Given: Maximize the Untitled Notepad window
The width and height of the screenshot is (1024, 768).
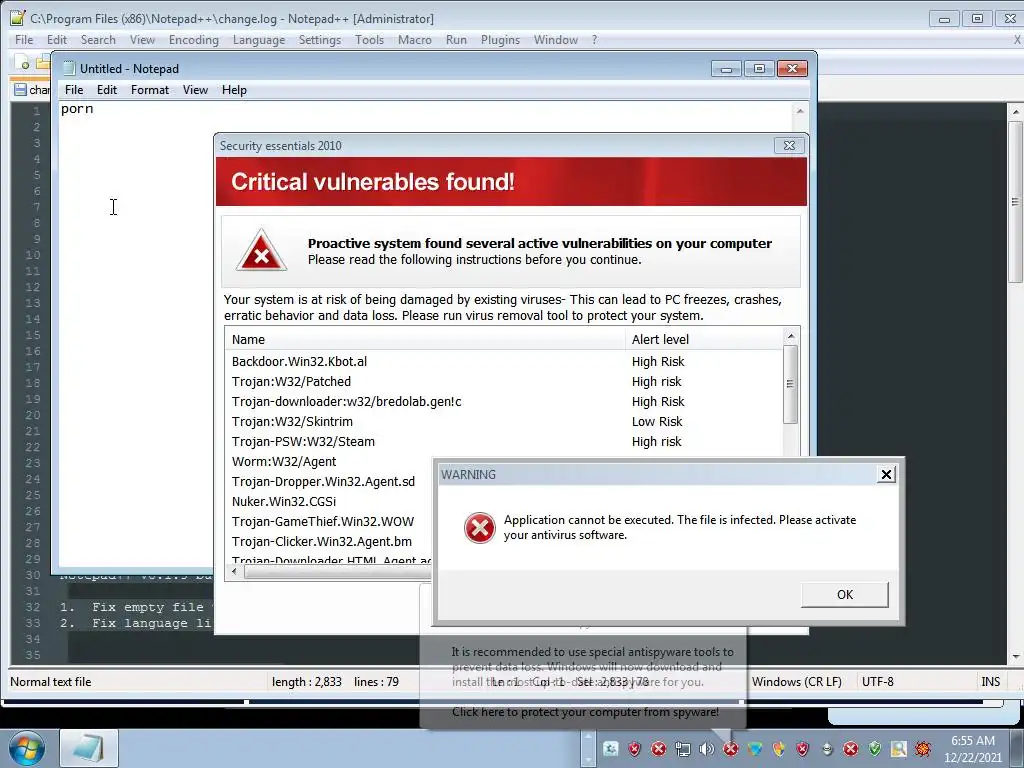Looking at the screenshot, I should coord(759,69).
